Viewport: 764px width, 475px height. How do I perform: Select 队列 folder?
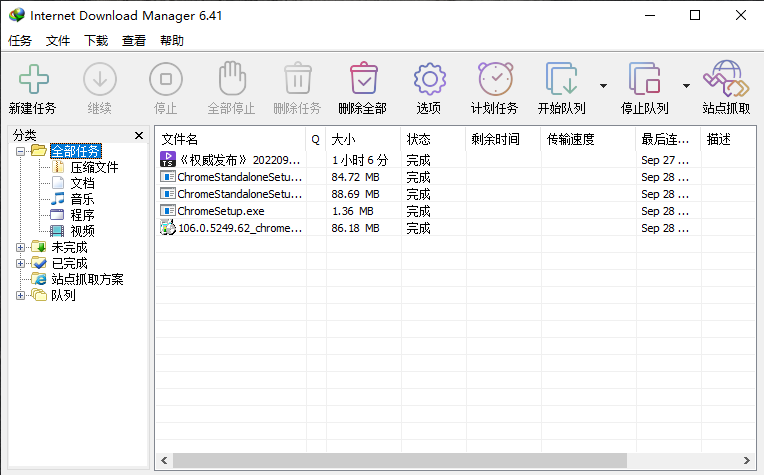click(63, 295)
